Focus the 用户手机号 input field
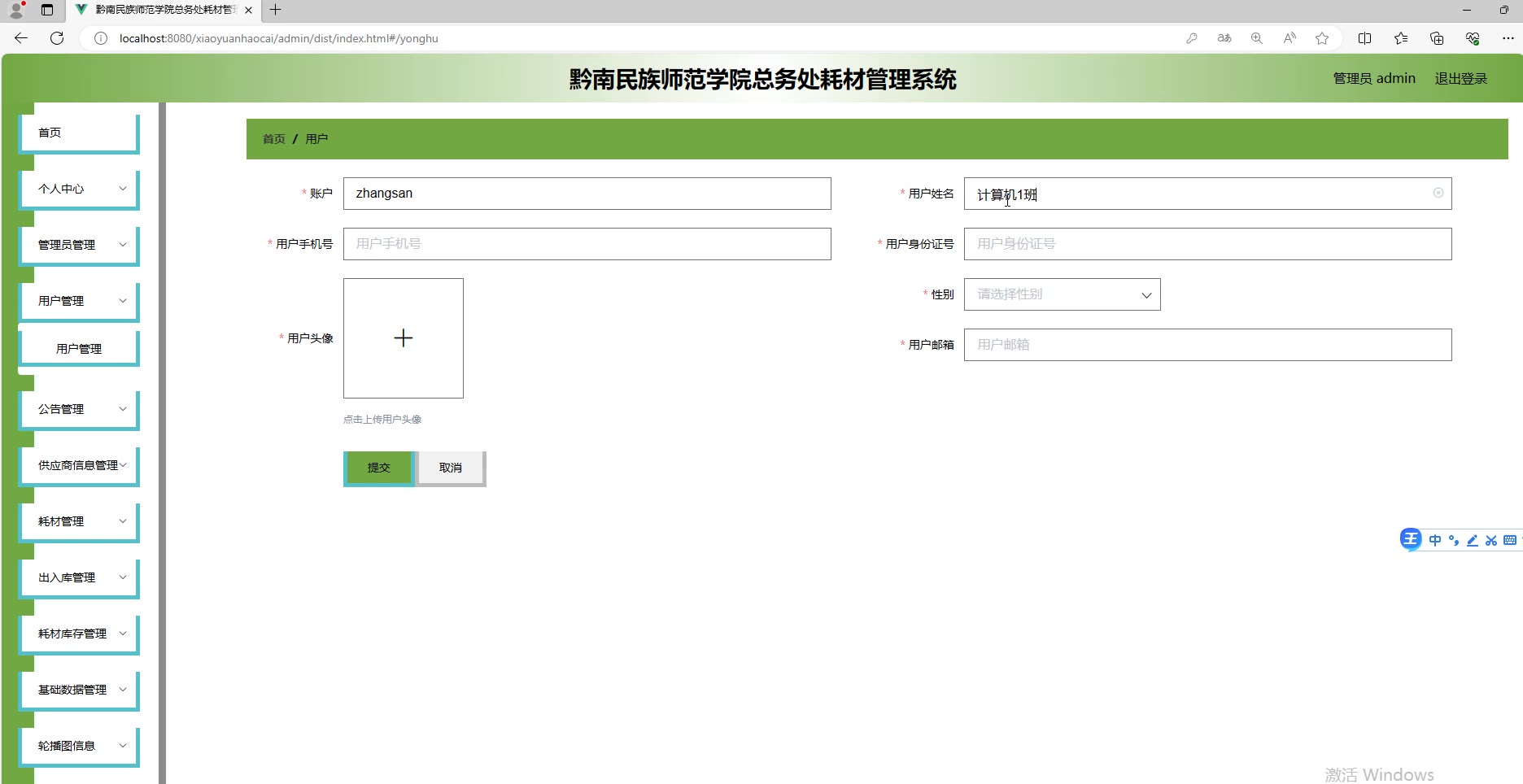The width and height of the screenshot is (1523, 784). point(587,244)
